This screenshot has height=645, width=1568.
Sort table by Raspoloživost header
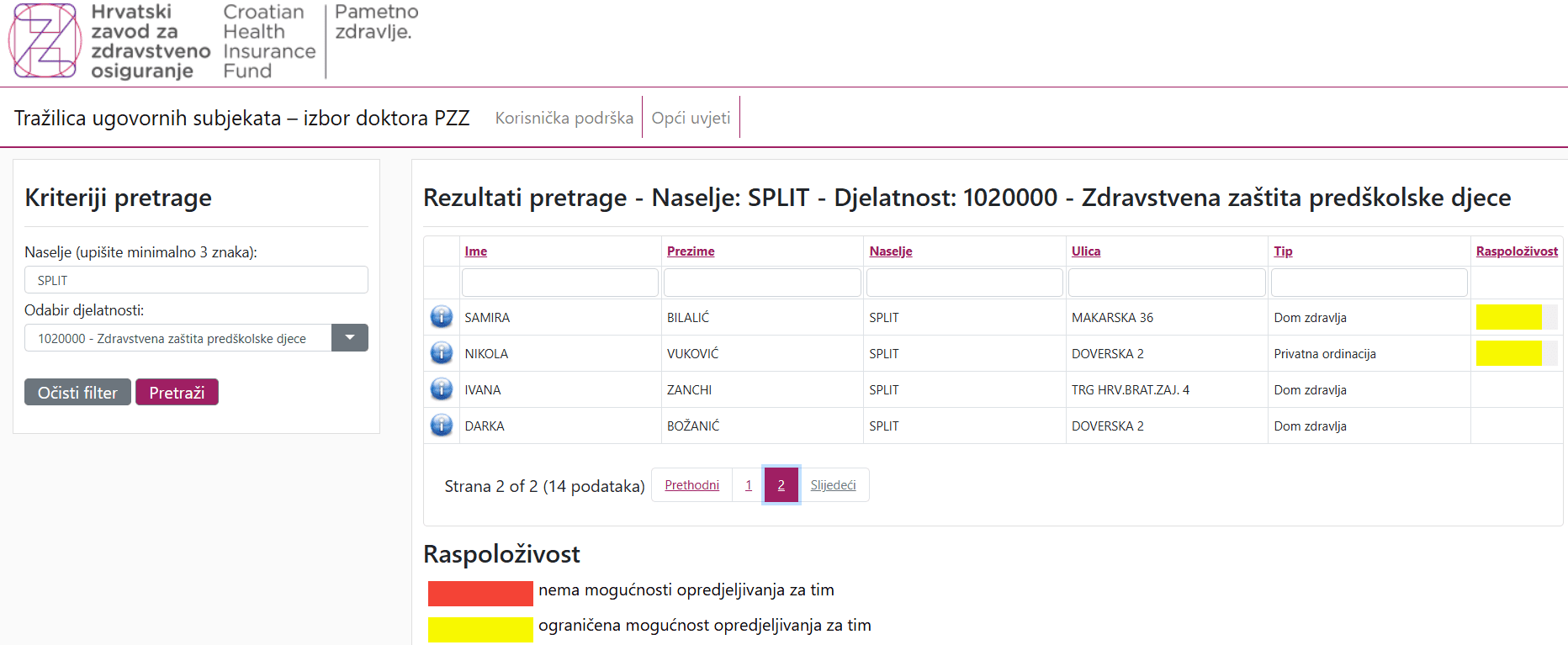pos(1517,251)
